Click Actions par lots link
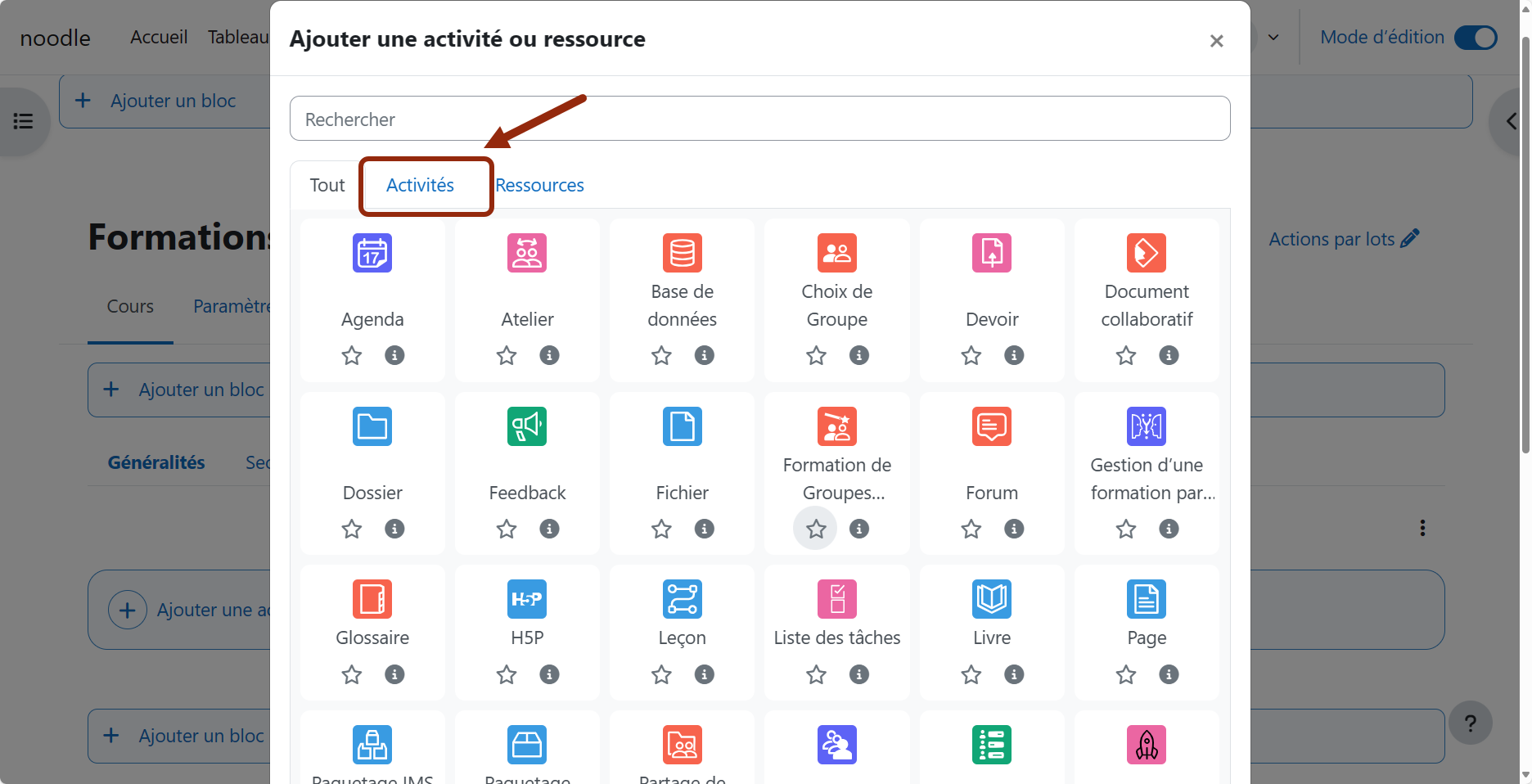This screenshot has height=784, width=1532. pyautogui.click(x=1344, y=239)
